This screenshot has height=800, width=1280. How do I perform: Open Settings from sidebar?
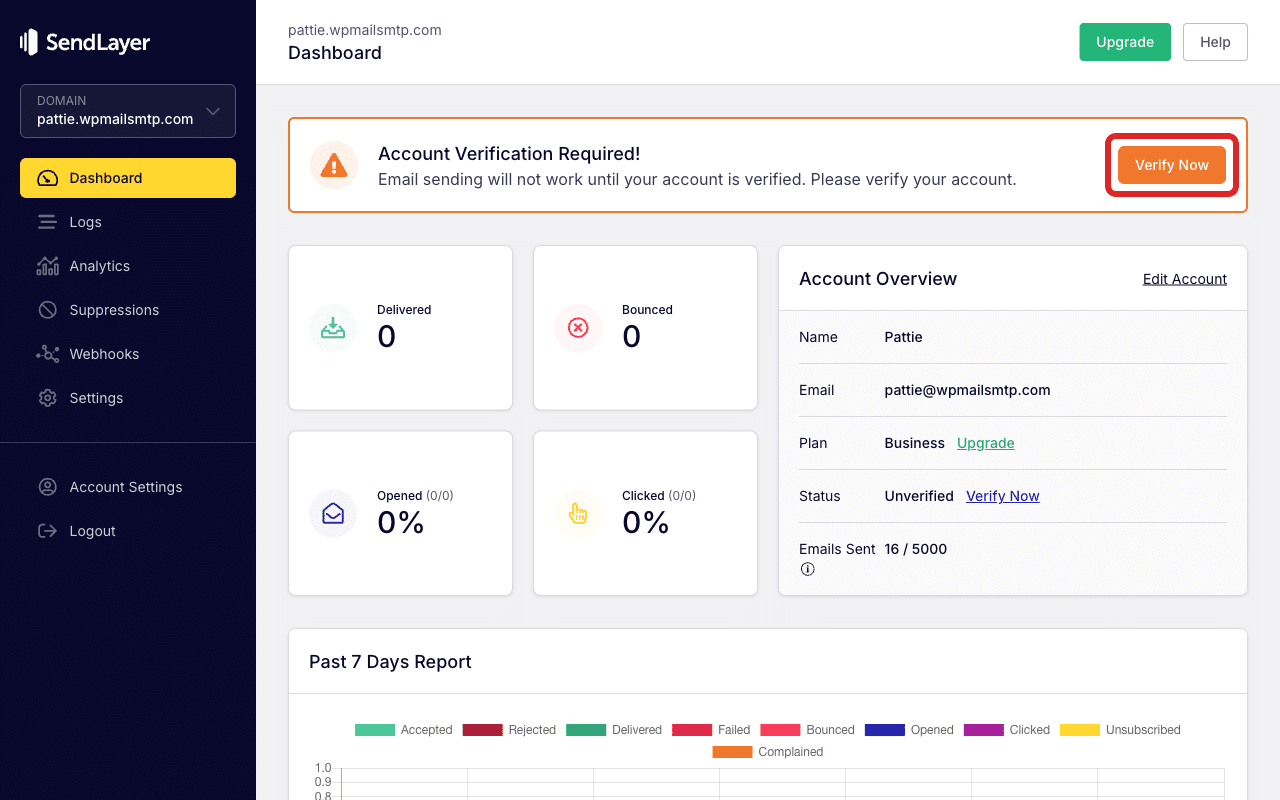pyautogui.click(x=128, y=398)
